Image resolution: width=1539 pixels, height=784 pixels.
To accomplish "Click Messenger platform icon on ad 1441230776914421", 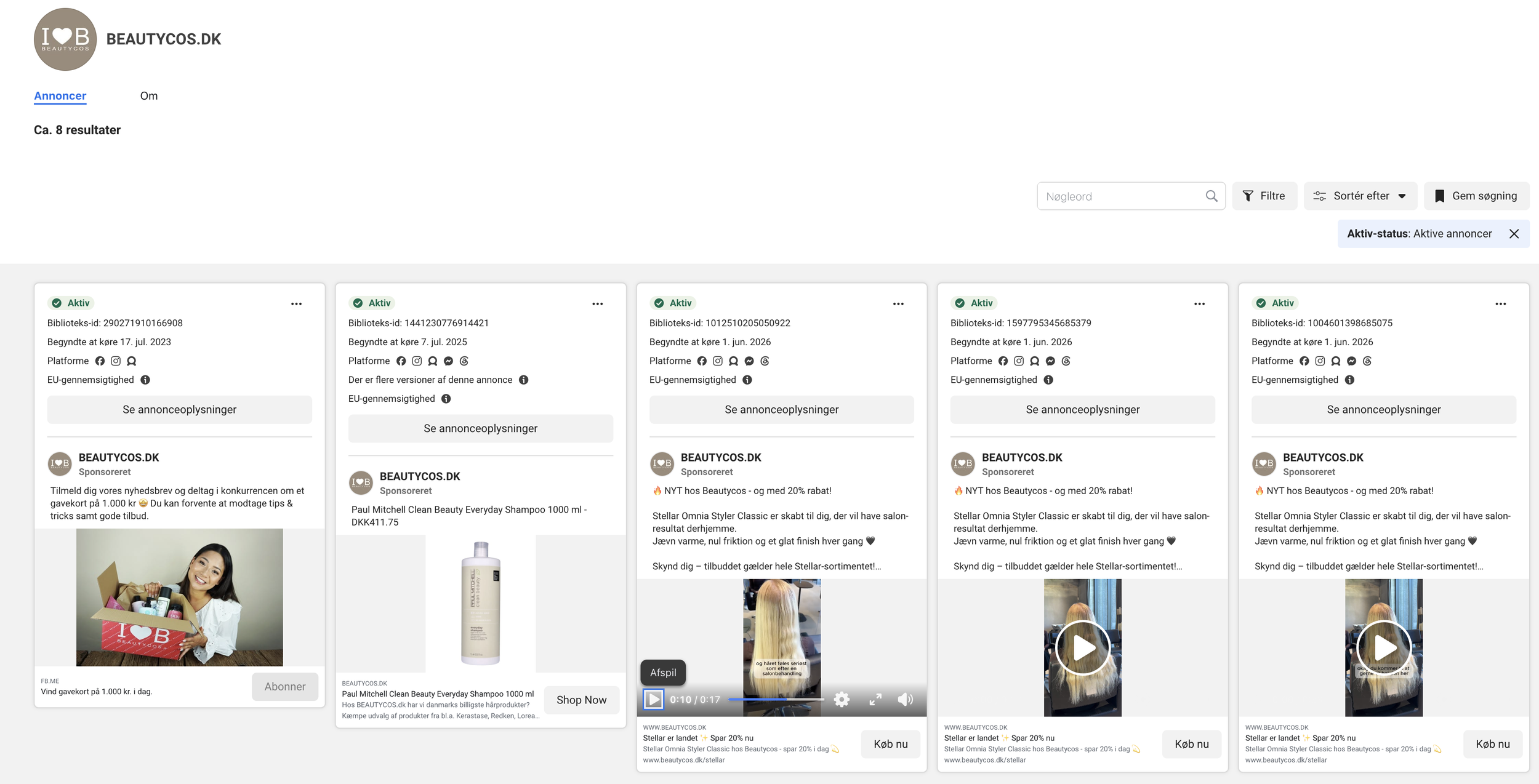I will [x=448, y=361].
